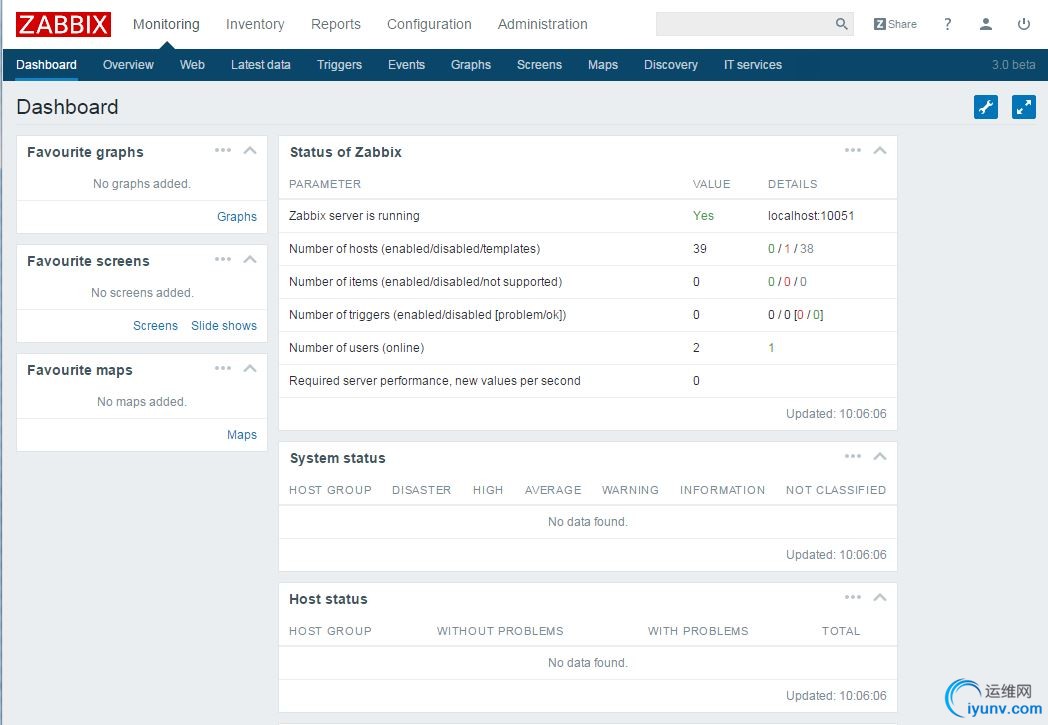The image size is (1048, 725).
Task: Collapse the Favourite screens widget
Action: click(x=250, y=260)
